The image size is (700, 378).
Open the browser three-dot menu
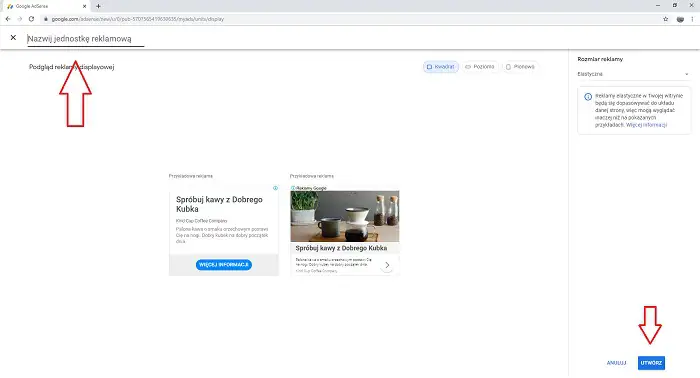[692, 19]
